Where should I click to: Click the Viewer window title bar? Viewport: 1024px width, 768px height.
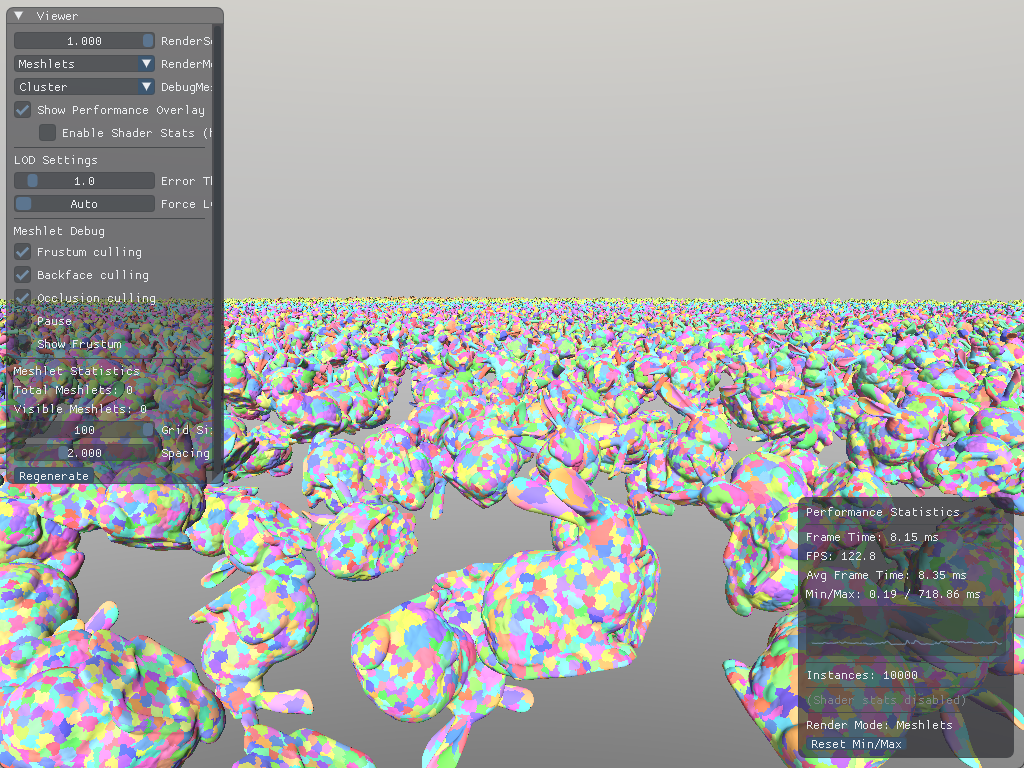120,16
